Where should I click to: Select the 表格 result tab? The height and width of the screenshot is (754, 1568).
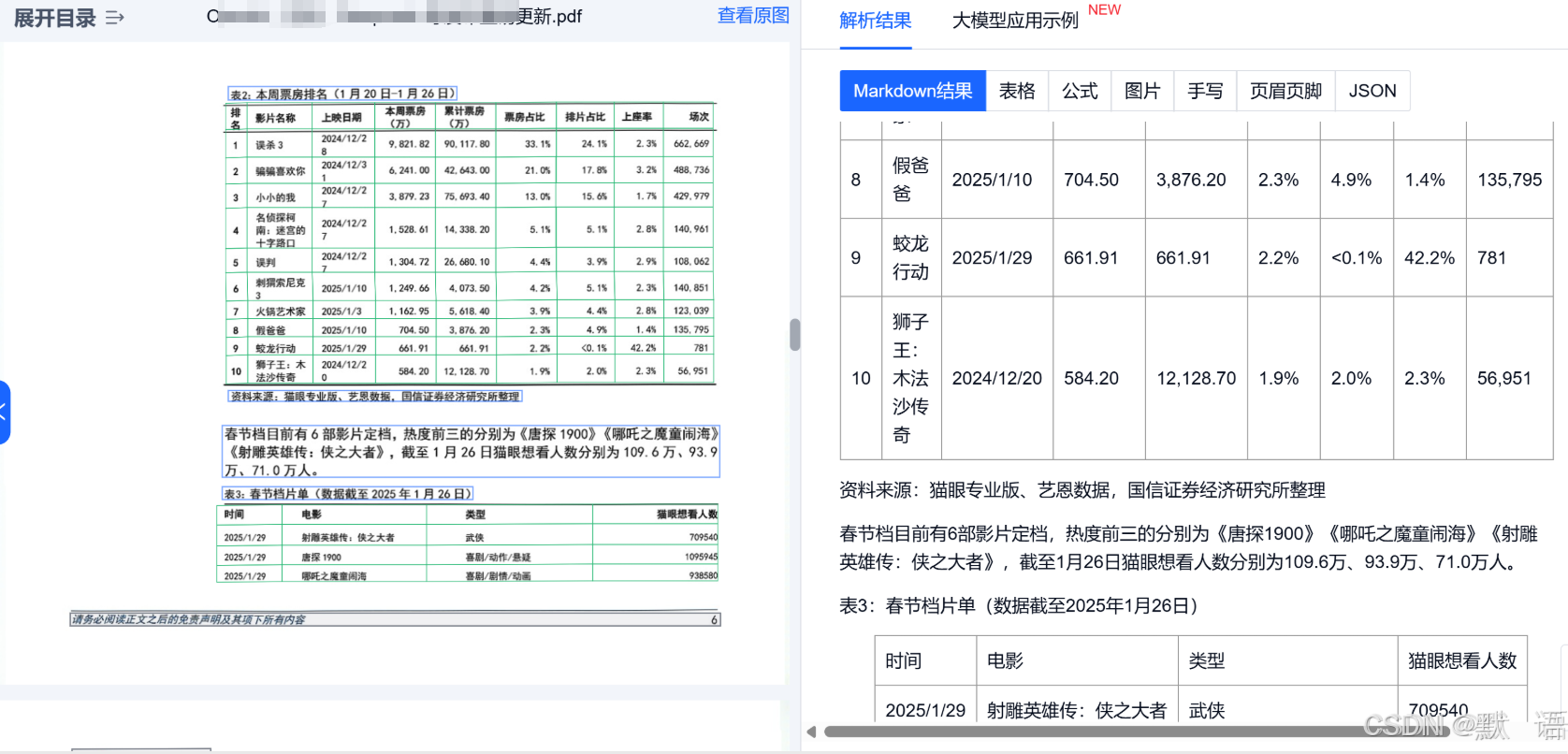pyautogui.click(x=1017, y=91)
